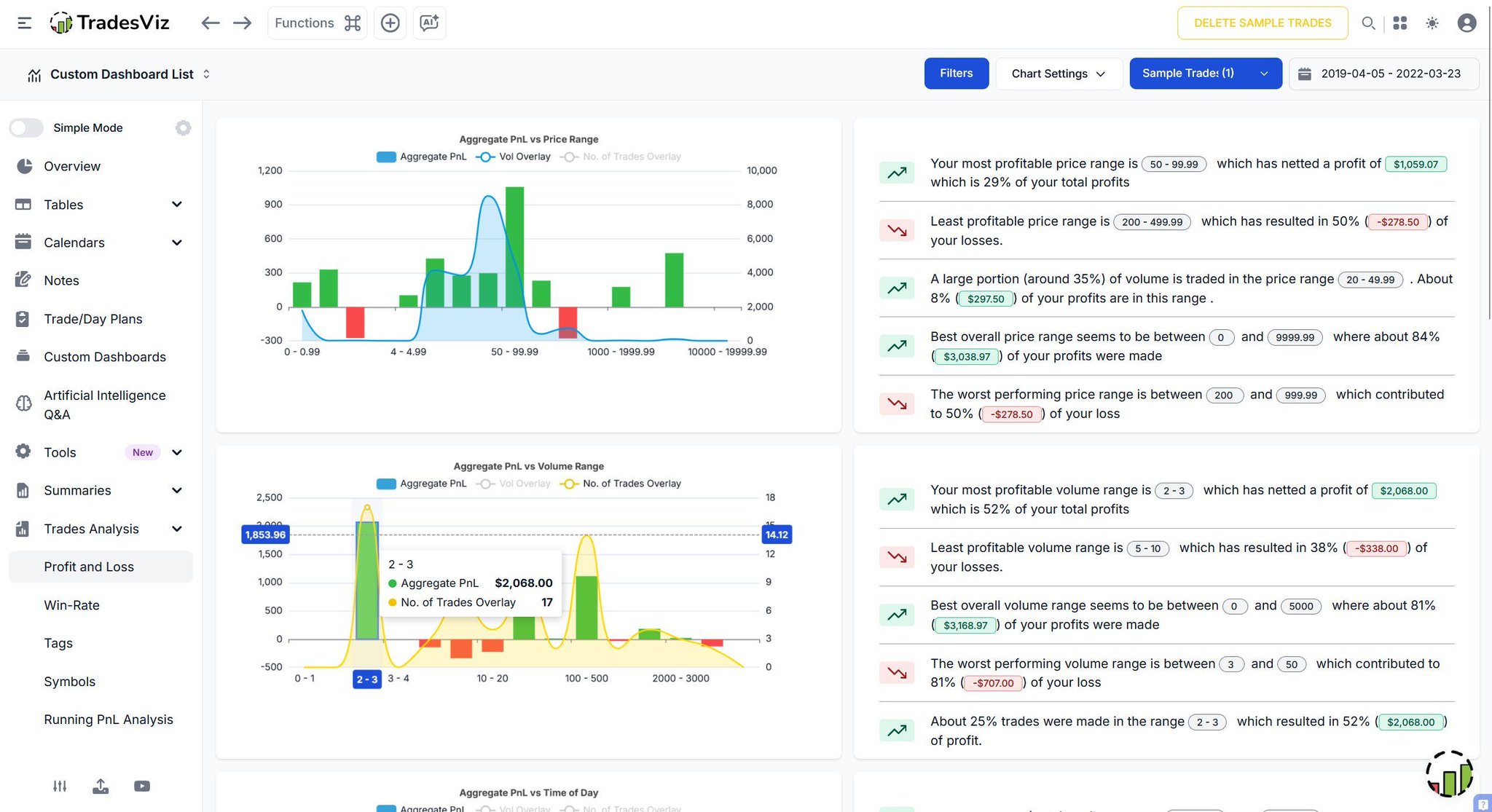Screen dimensions: 1492x812
Task: Open the user account avatar icon
Action: point(1467,23)
